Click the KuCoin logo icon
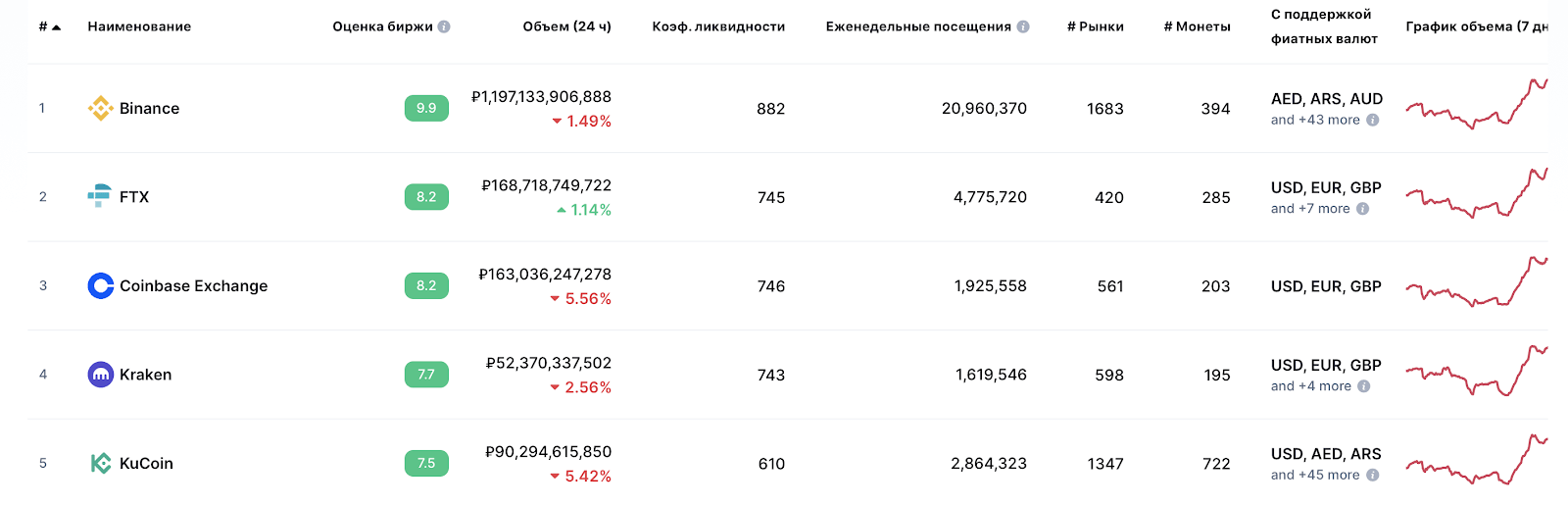Screen dimensions: 1568x506 pyautogui.click(x=100, y=463)
